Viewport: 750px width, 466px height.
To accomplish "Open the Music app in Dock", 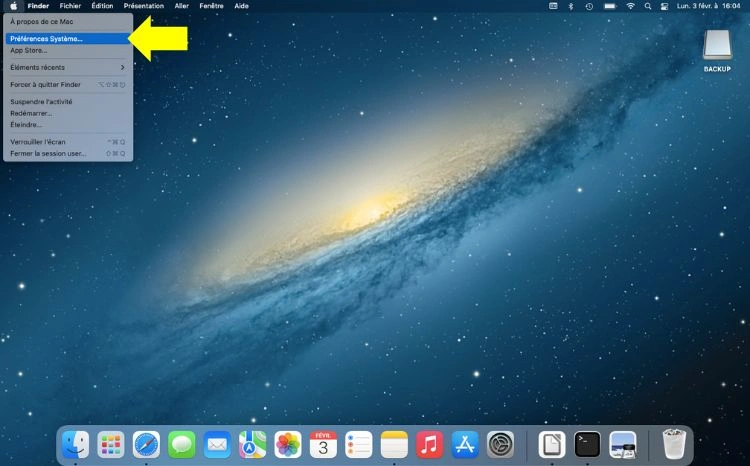I will [429, 444].
